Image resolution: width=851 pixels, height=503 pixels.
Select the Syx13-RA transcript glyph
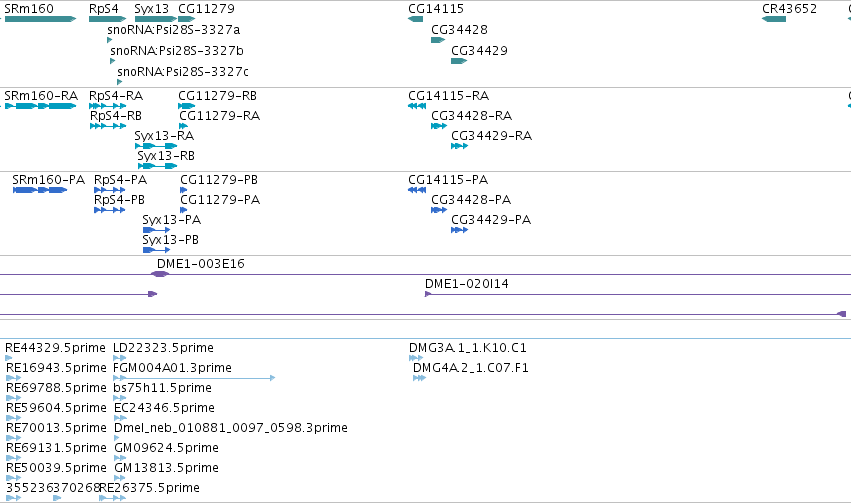click(156, 146)
